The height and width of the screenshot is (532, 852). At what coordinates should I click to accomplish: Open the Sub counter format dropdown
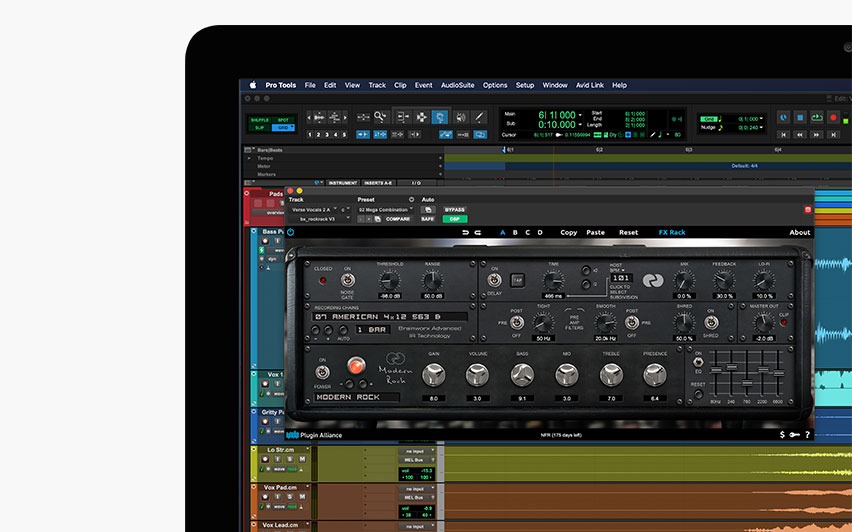coord(580,125)
